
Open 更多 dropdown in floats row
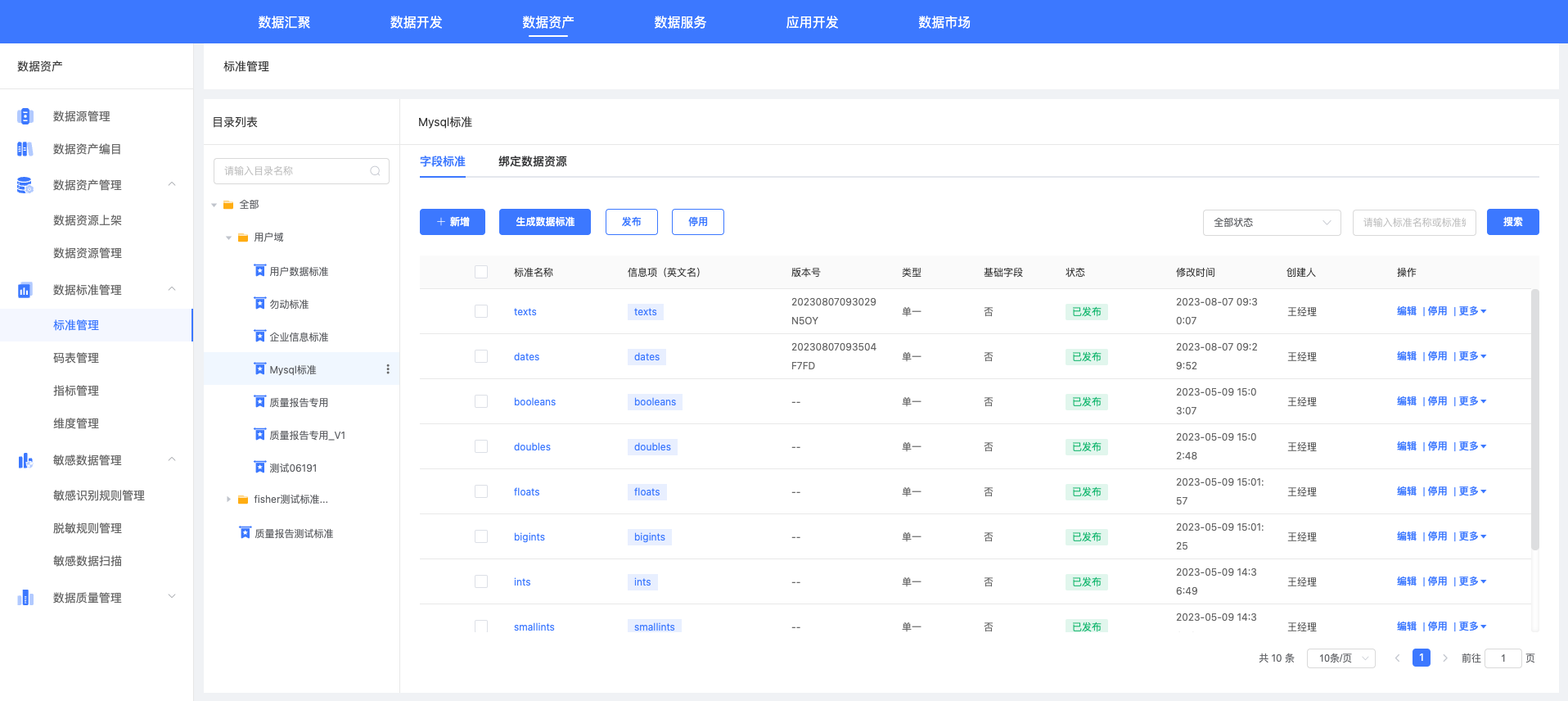point(1472,491)
